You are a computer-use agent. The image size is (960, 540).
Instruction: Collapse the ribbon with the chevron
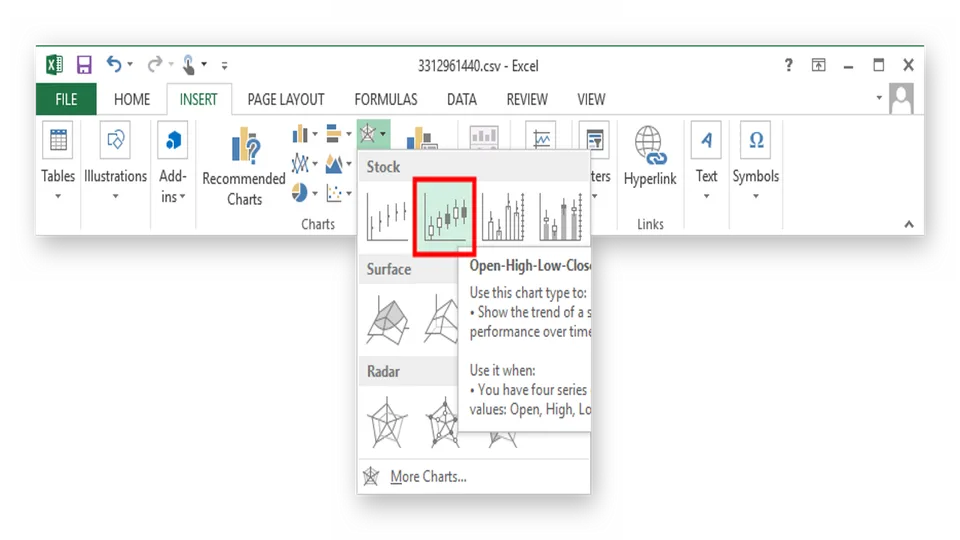coord(909,225)
